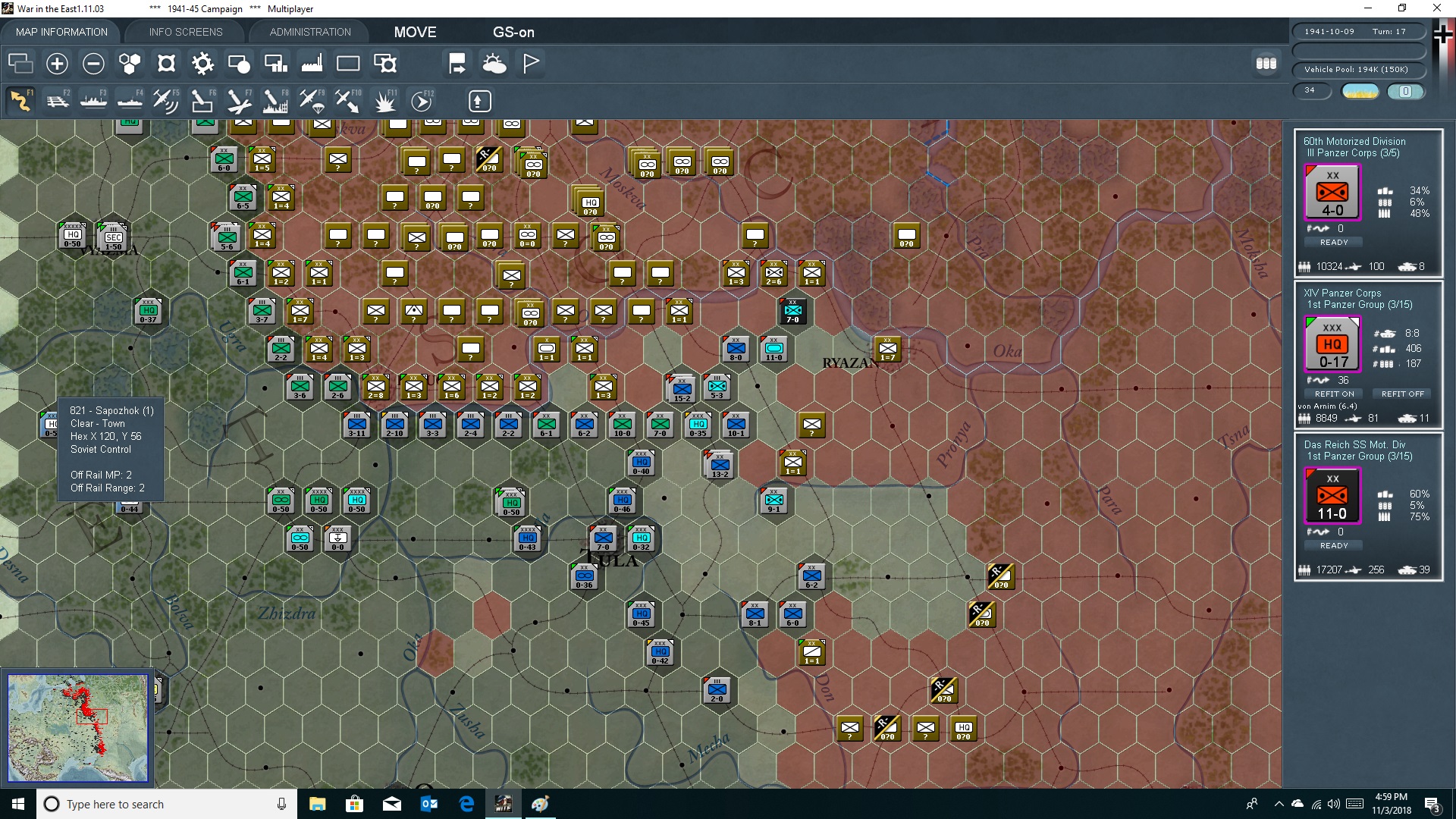Viewport: 1456px width, 819px height.
Task: Click the Vehicle Pool status field
Action: tap(1359, 69)
